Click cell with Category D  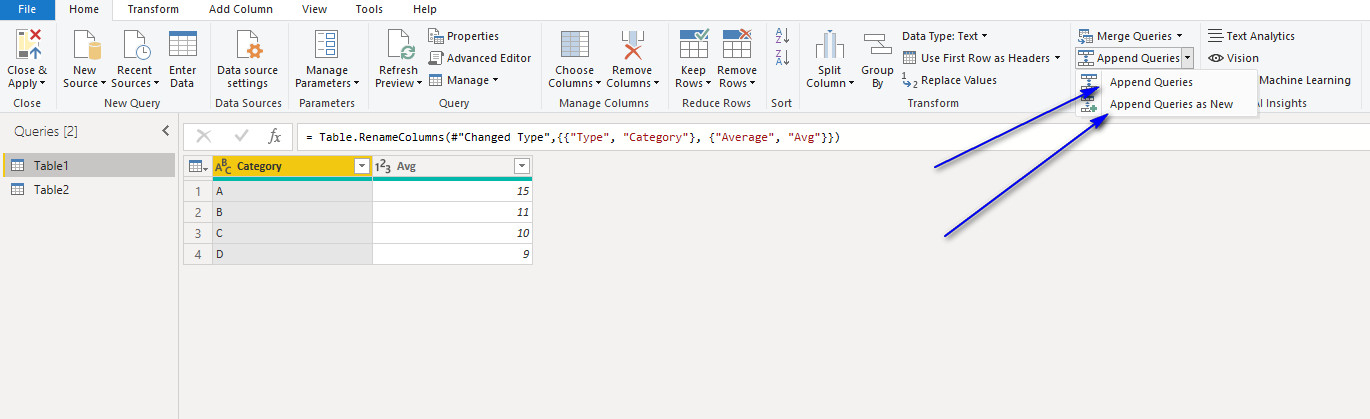tap(292, 254)
